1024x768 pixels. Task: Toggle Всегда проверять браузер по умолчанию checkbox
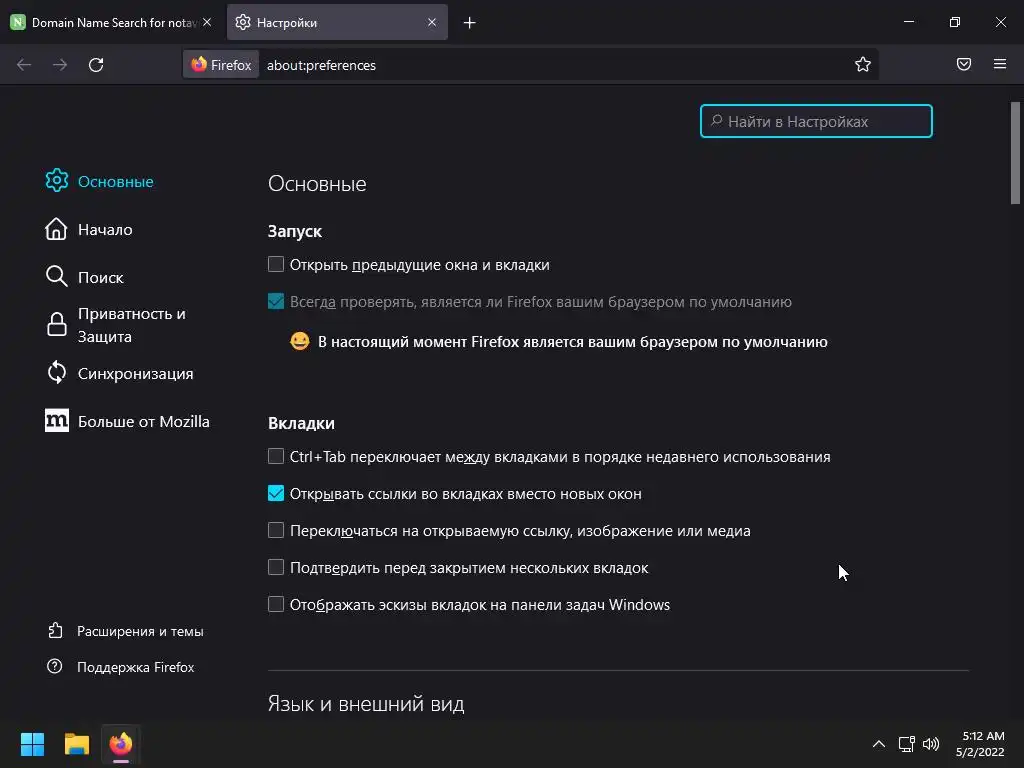click(276, 301)
